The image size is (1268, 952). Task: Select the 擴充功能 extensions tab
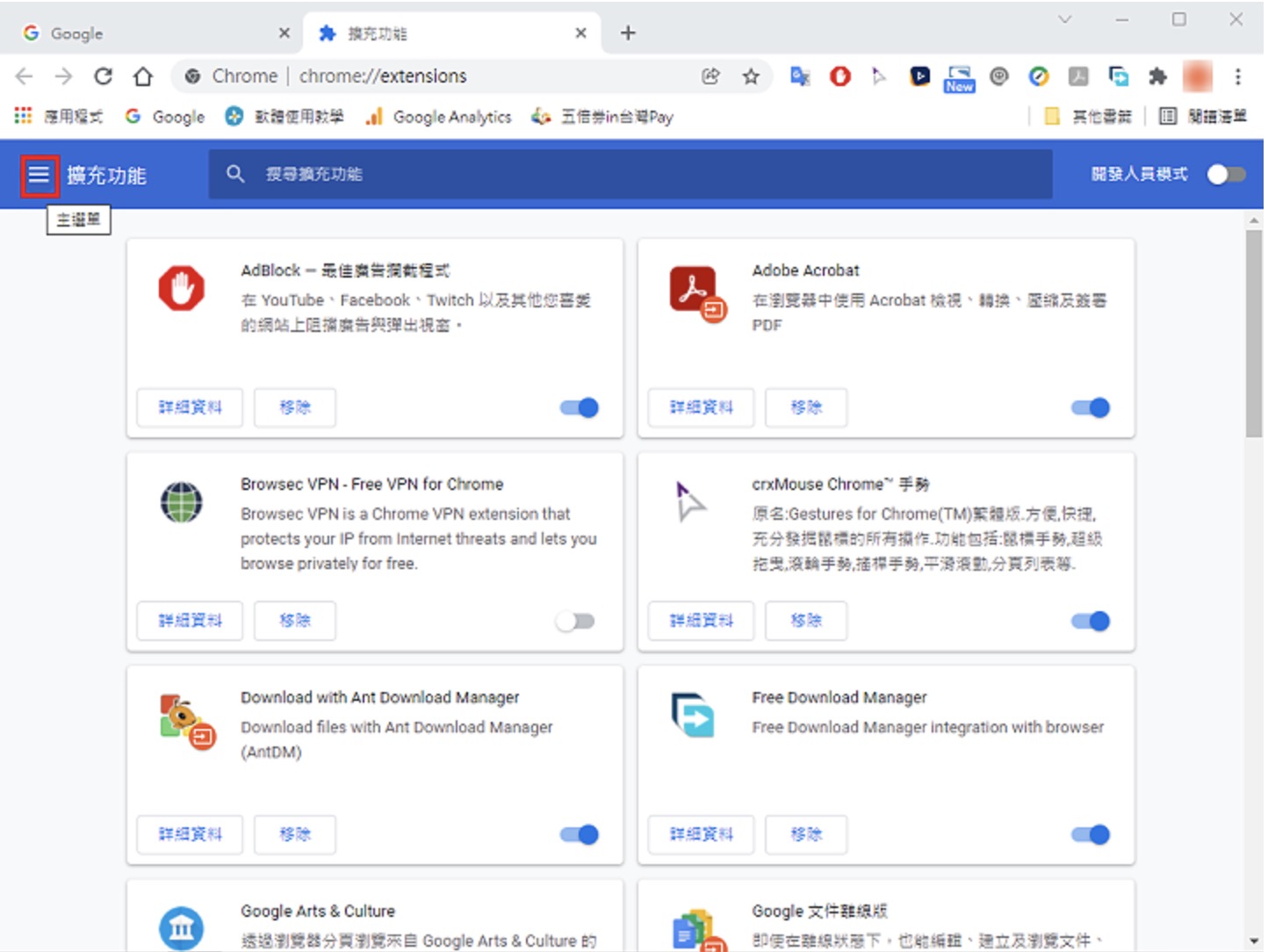pos(452,33)
